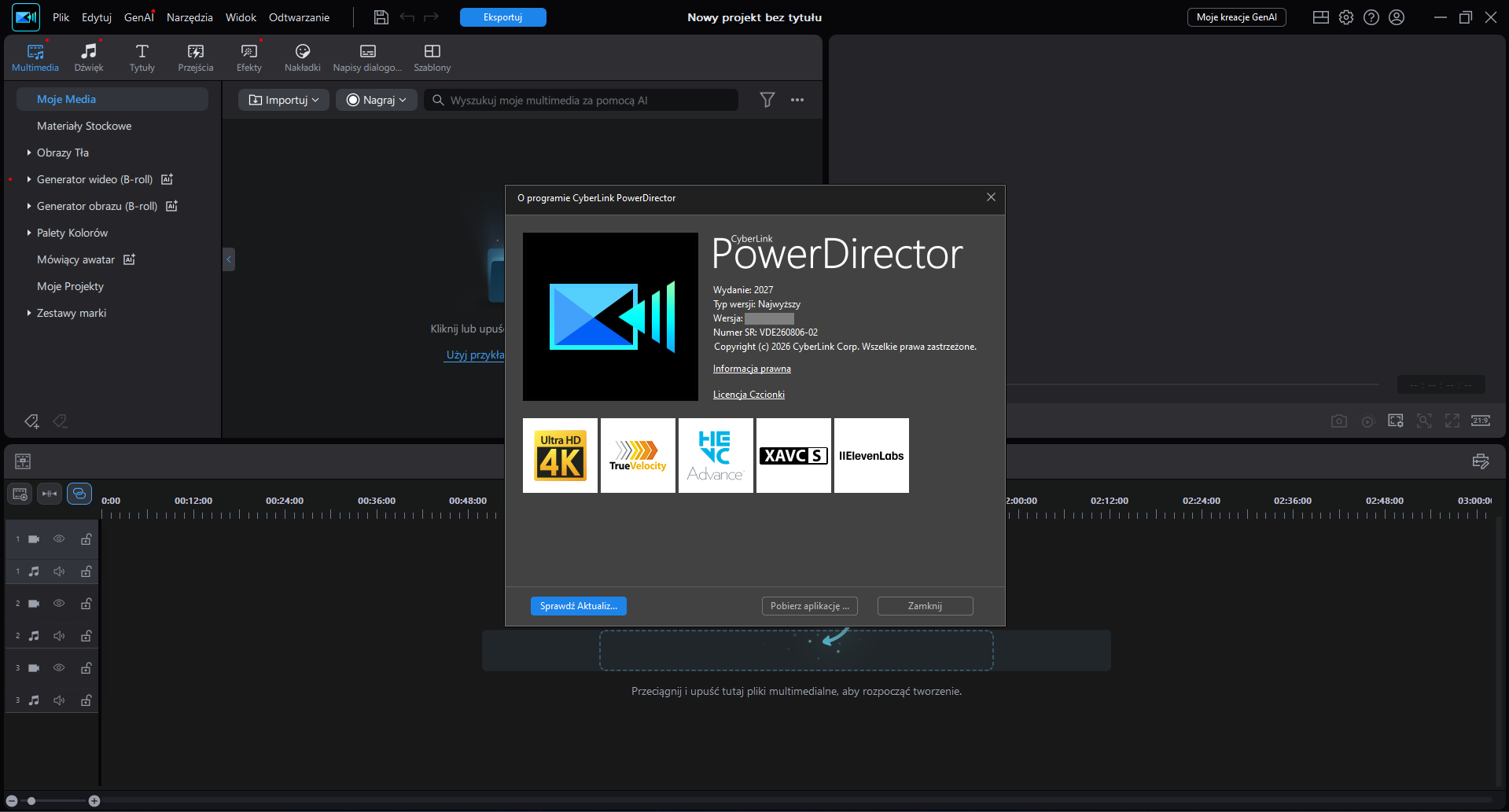Screen dimensions: 1509x812
Task: Click the Eksportuj button
Action: pyautogui.click(x=503, y=17)
